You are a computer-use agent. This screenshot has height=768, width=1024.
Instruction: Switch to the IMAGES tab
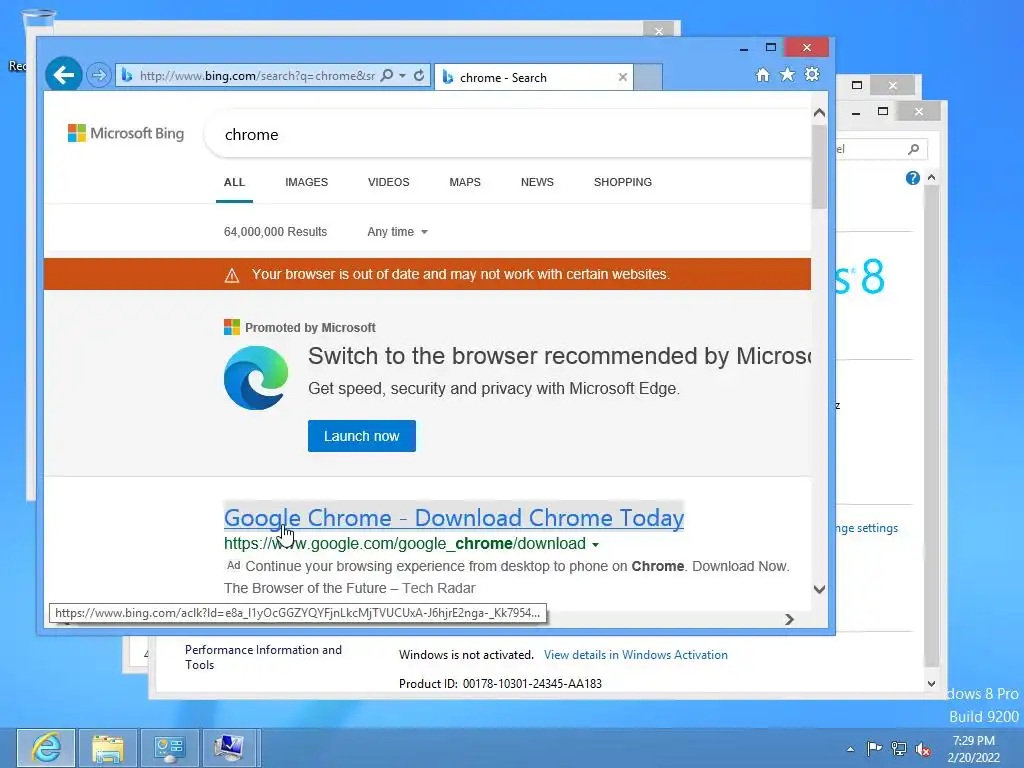[x=306, y=182]
